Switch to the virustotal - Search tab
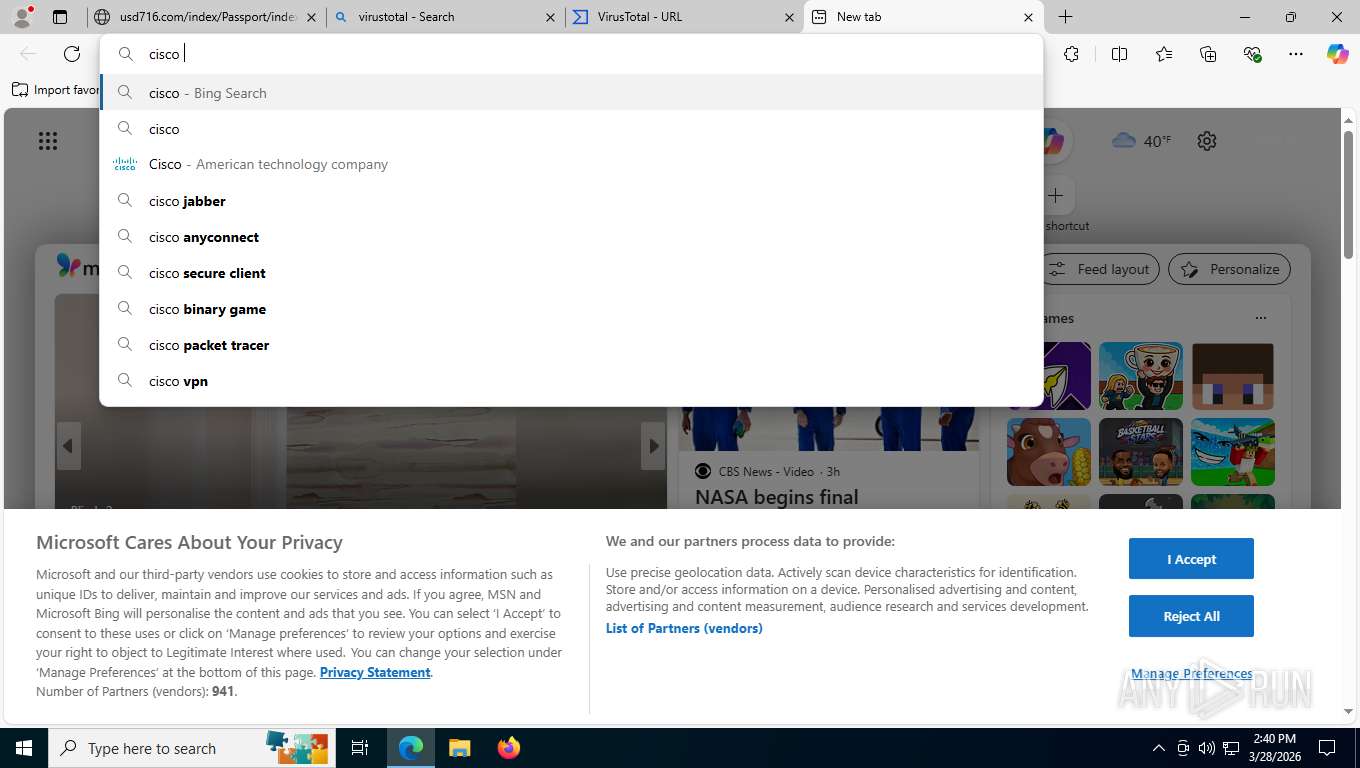 click(x=445, y=17)
